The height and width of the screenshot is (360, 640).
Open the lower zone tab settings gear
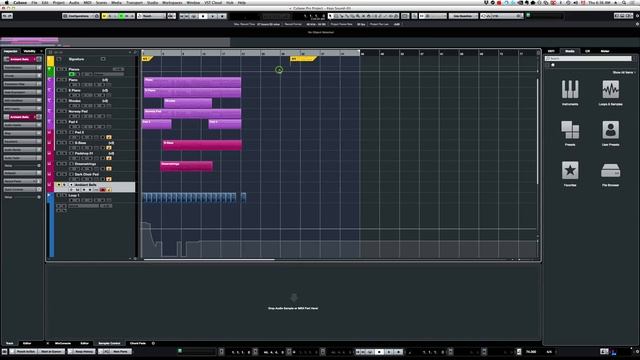tap(153, 343)
